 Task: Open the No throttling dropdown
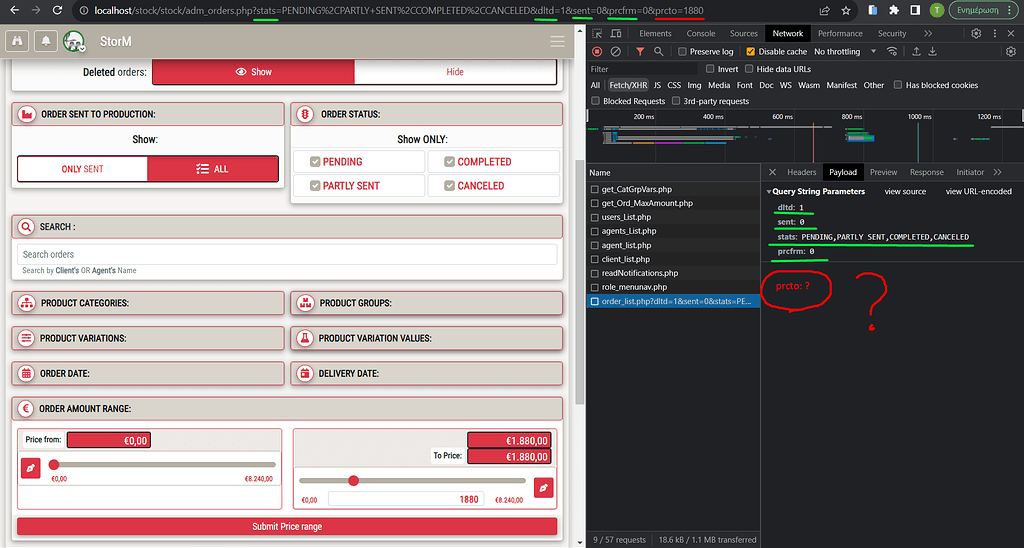click(x=843, y=51)
